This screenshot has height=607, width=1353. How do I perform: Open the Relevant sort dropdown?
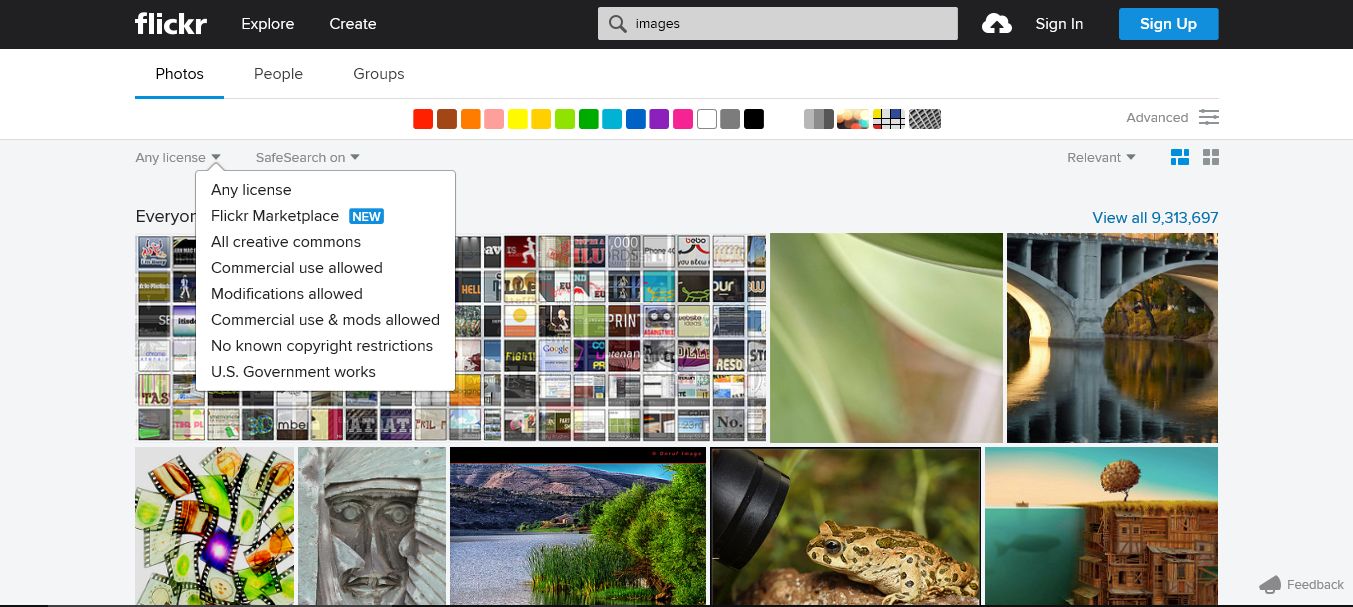(1099, 157)
